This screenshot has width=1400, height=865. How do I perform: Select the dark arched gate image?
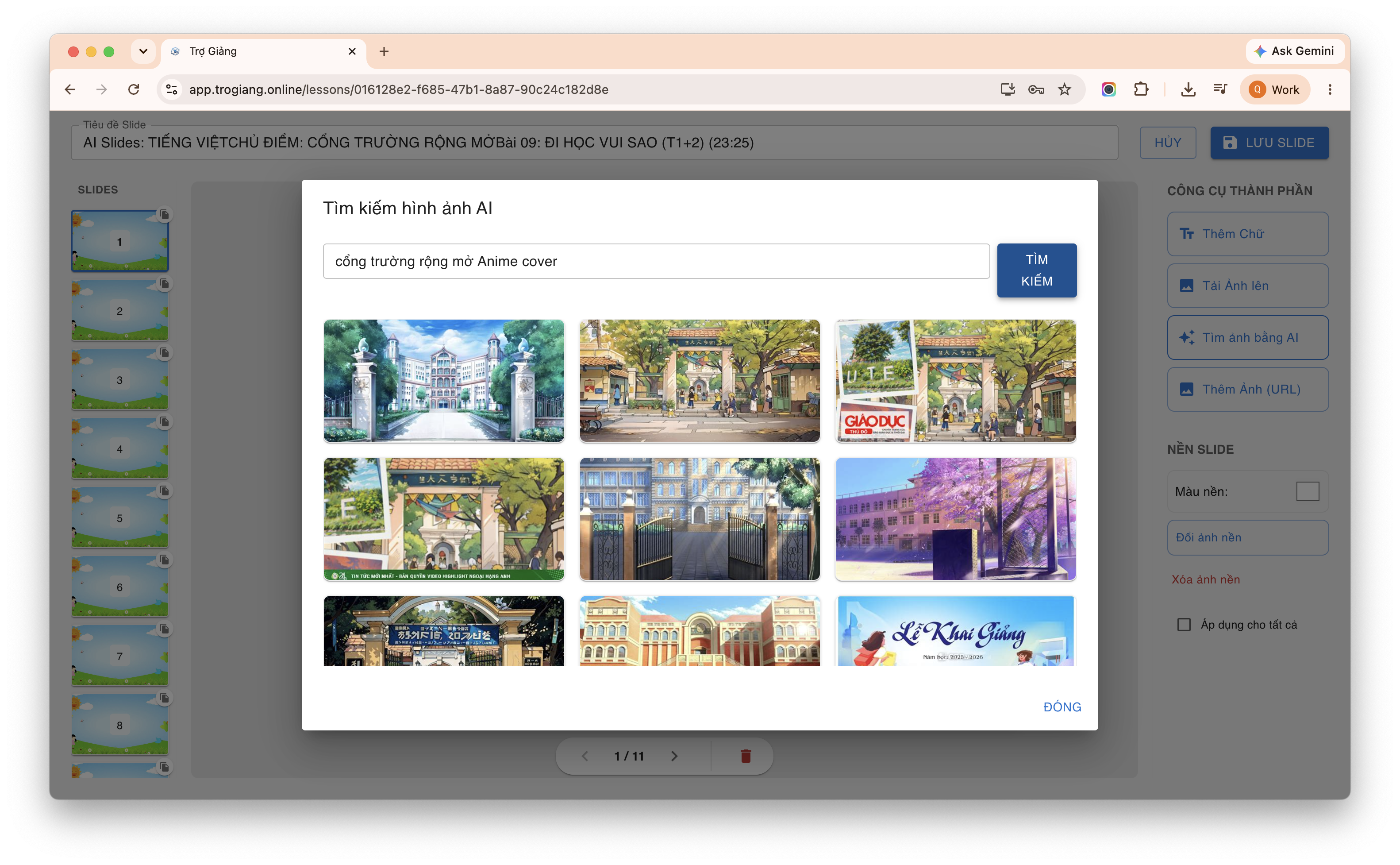click(444, 631)
